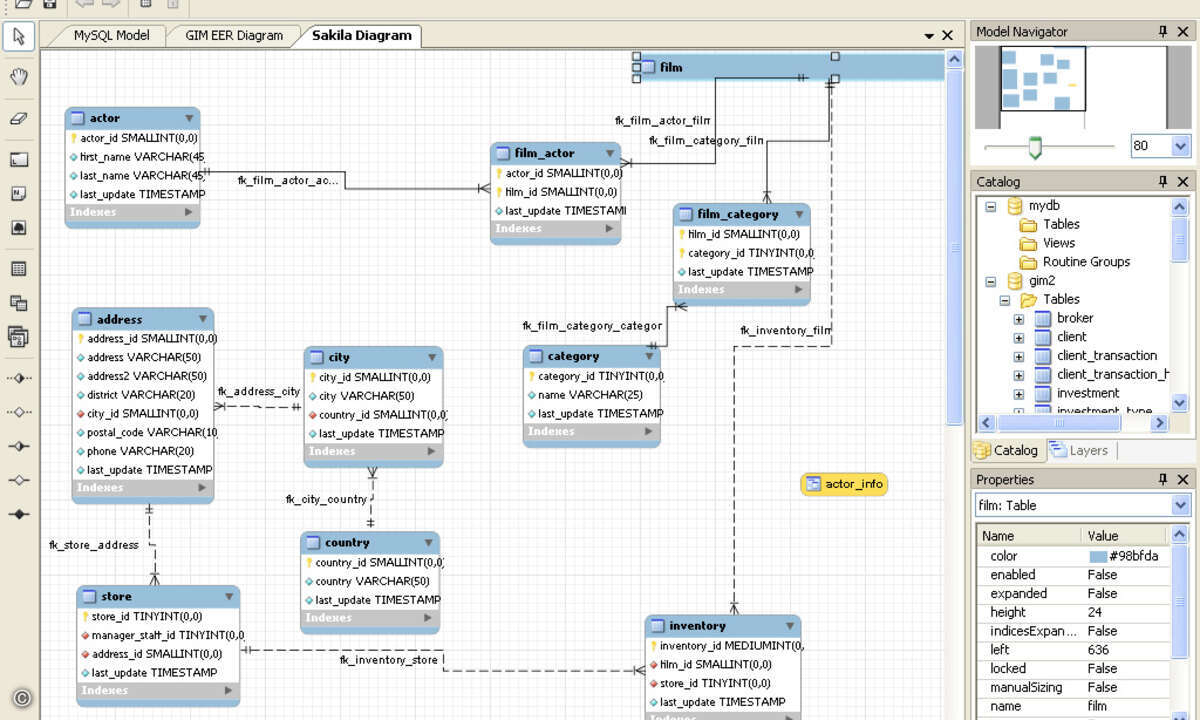Viewport: 1200px width, 720px height.
Task: Select Routine Groups folder under mydb
Action: pos(1086,262)
